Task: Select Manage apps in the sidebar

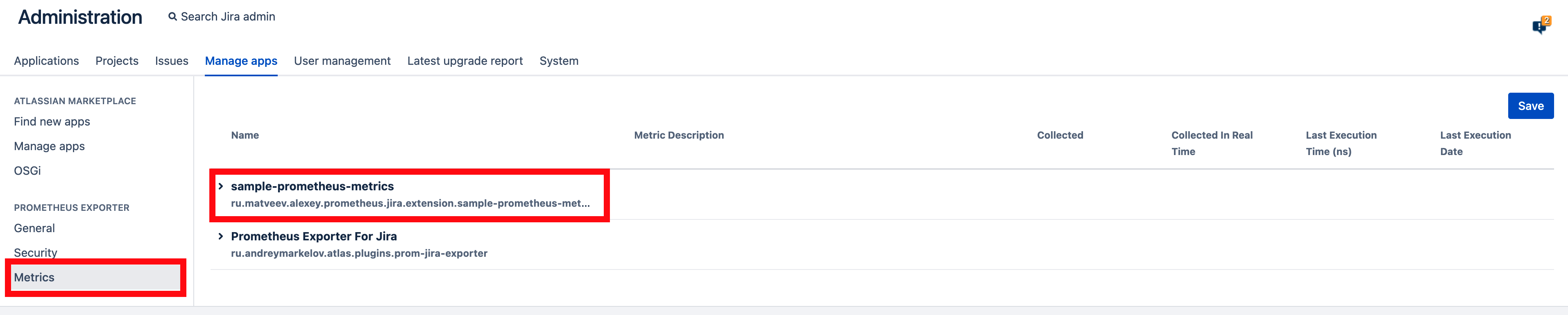Action: (x=49, y=146)
